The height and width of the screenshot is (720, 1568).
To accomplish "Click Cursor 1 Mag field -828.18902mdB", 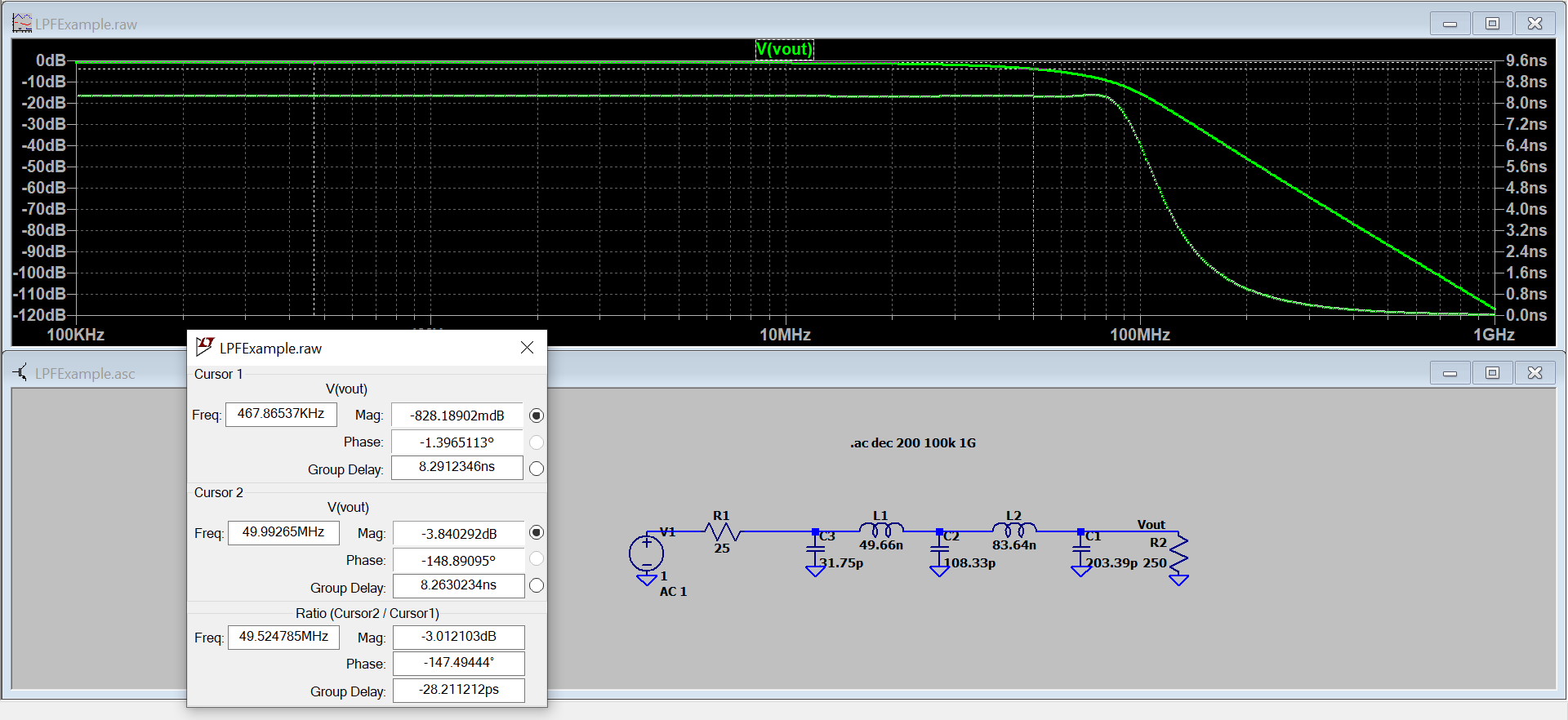I will (x=457, y=416).
